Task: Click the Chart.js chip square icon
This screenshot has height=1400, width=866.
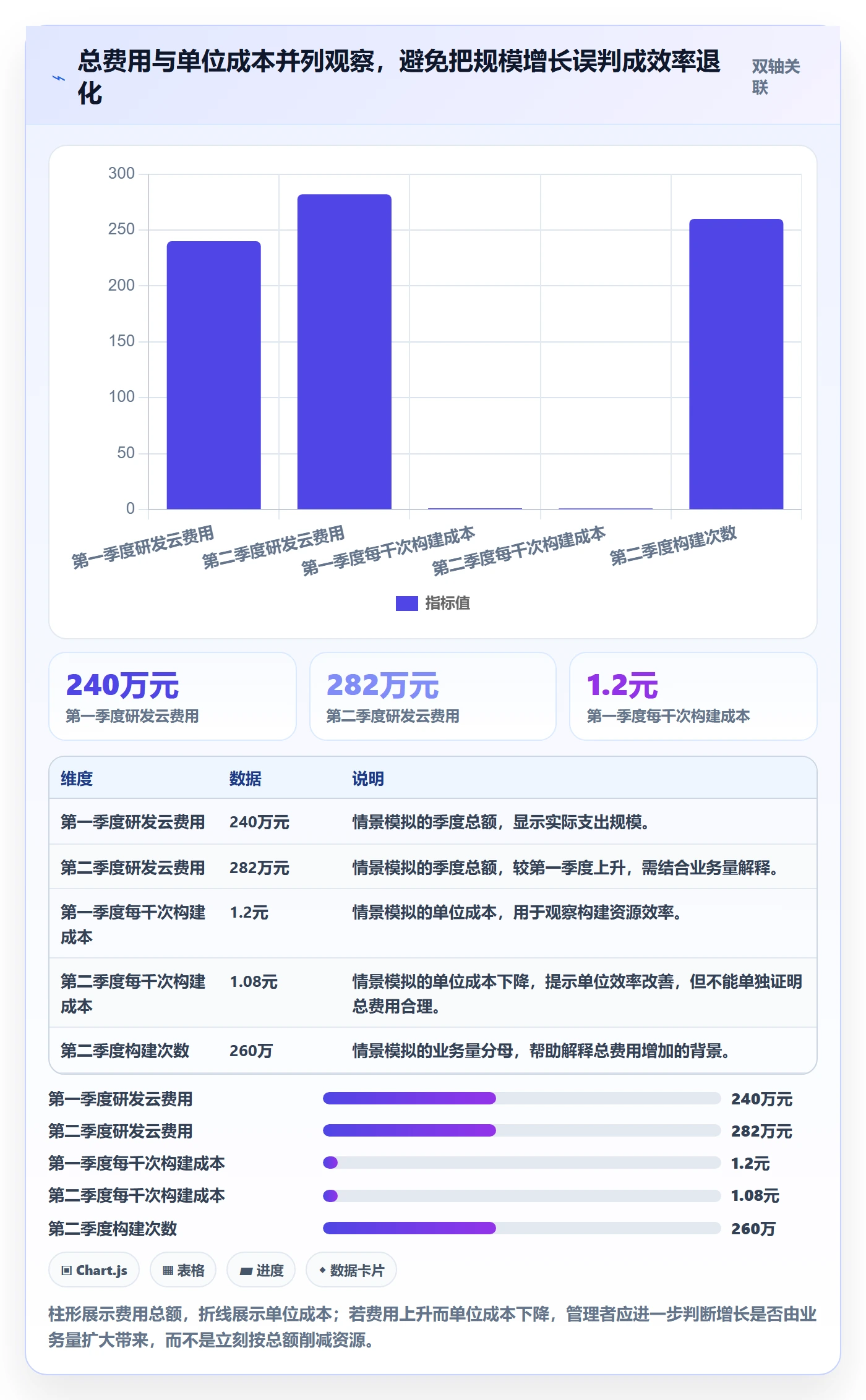Action: 67,1271
